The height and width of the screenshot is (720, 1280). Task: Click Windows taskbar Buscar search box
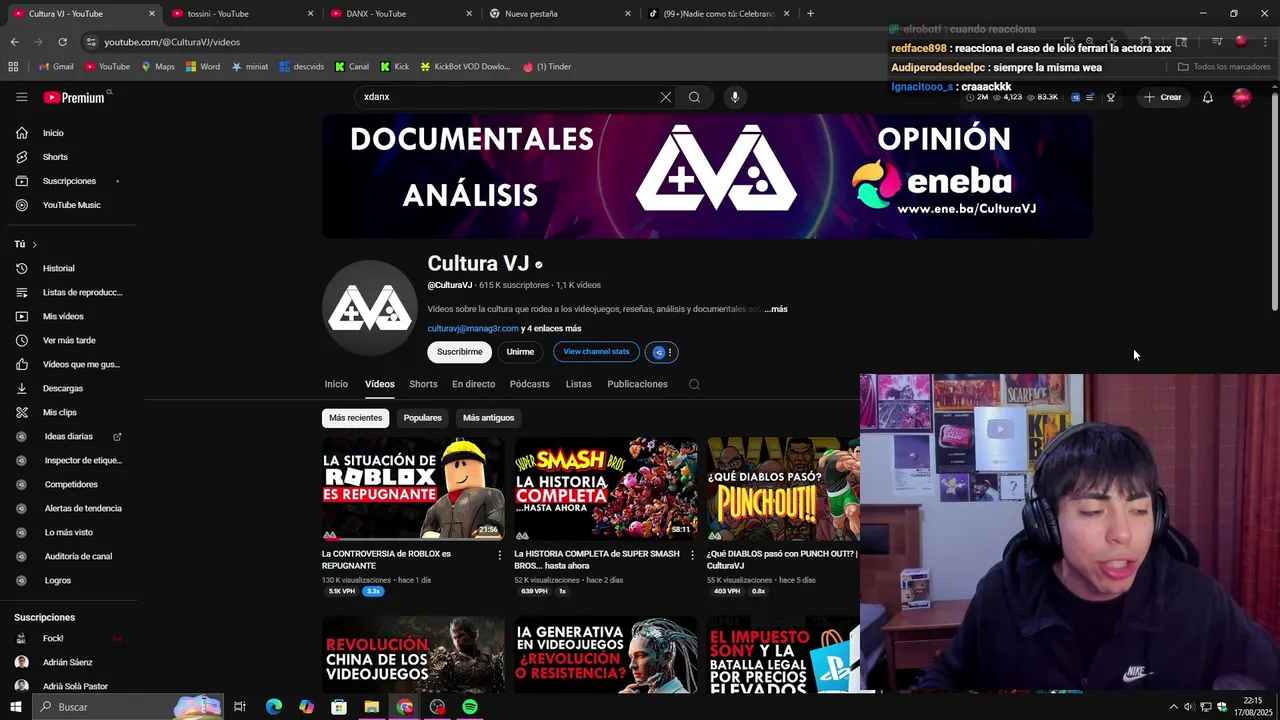pyautogui.click(x=126, y=707)
